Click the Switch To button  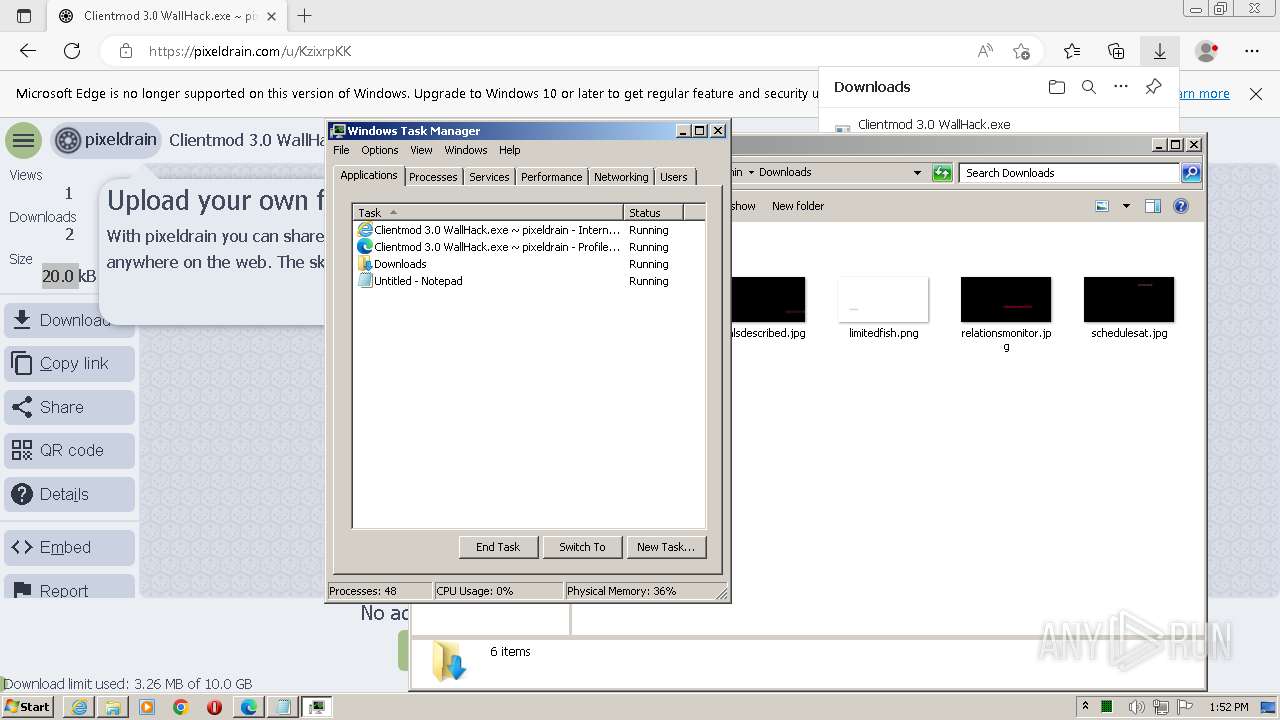pos(582,547)
